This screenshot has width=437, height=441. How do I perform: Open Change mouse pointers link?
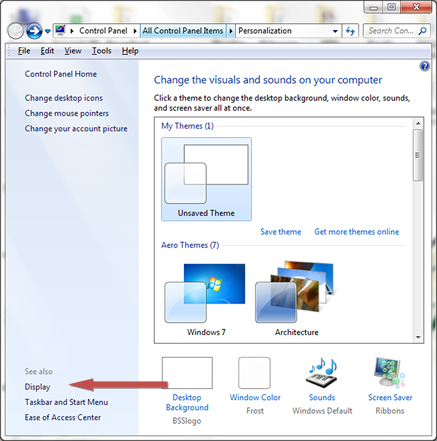(67, 113)
